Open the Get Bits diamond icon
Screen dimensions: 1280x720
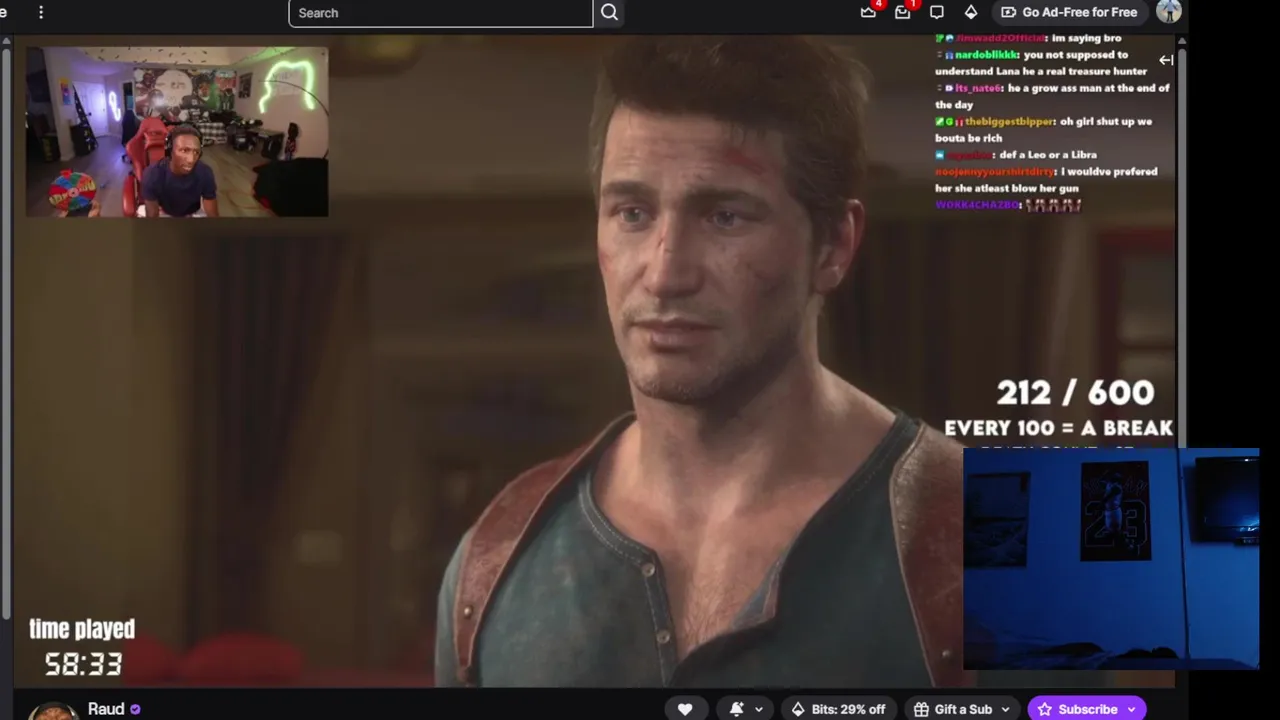click(x=971, y=12)
